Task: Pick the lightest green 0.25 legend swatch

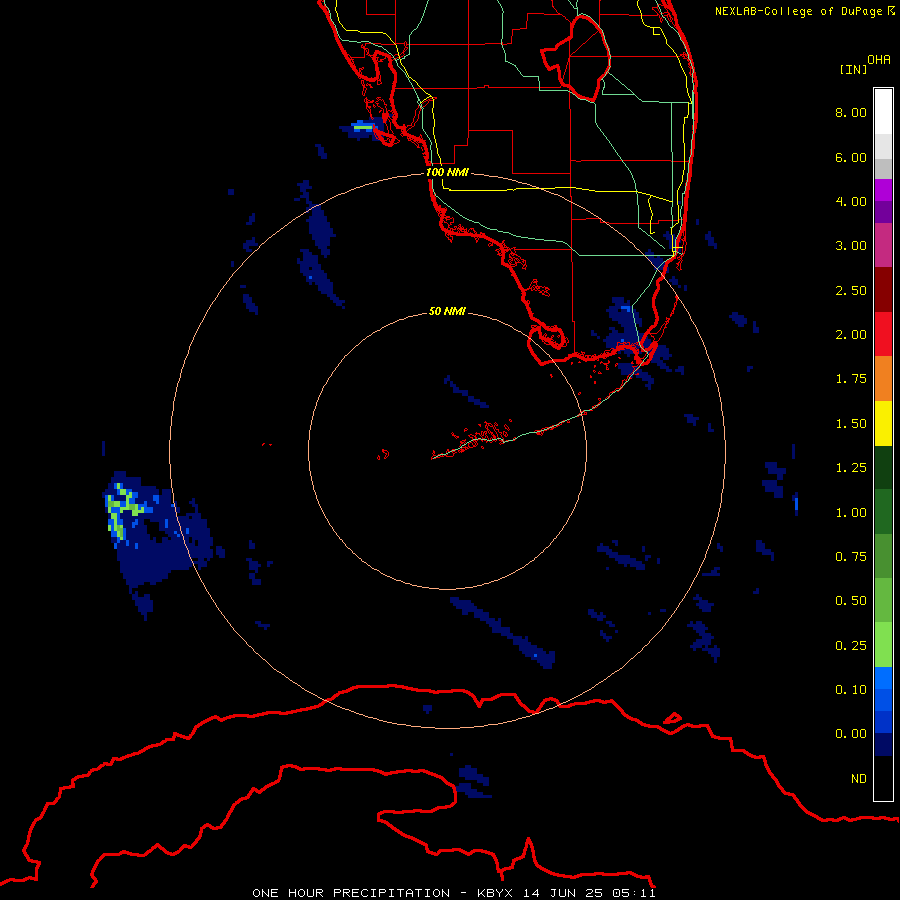Action: 883,645
